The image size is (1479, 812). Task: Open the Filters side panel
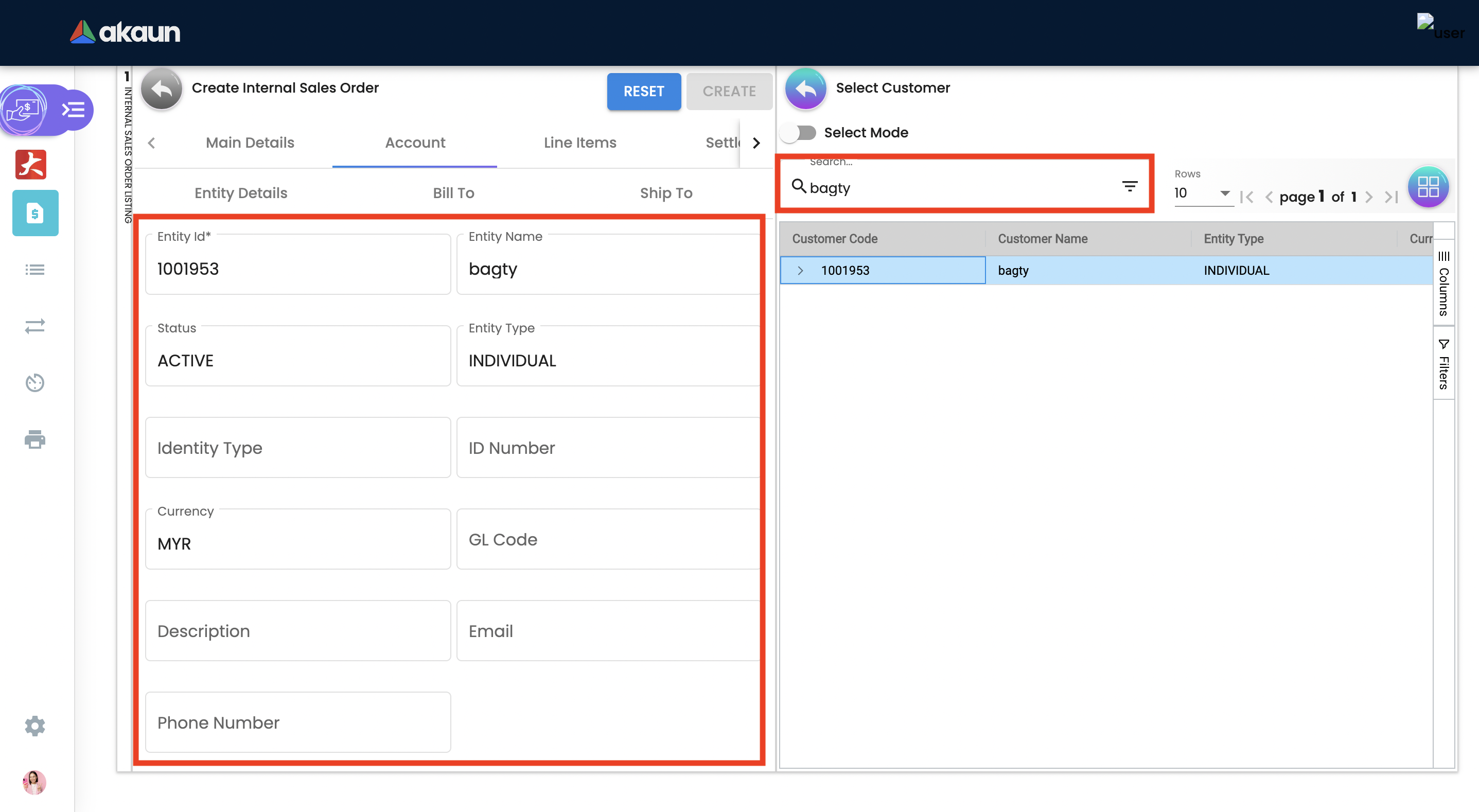click(x=1443, y=364)
